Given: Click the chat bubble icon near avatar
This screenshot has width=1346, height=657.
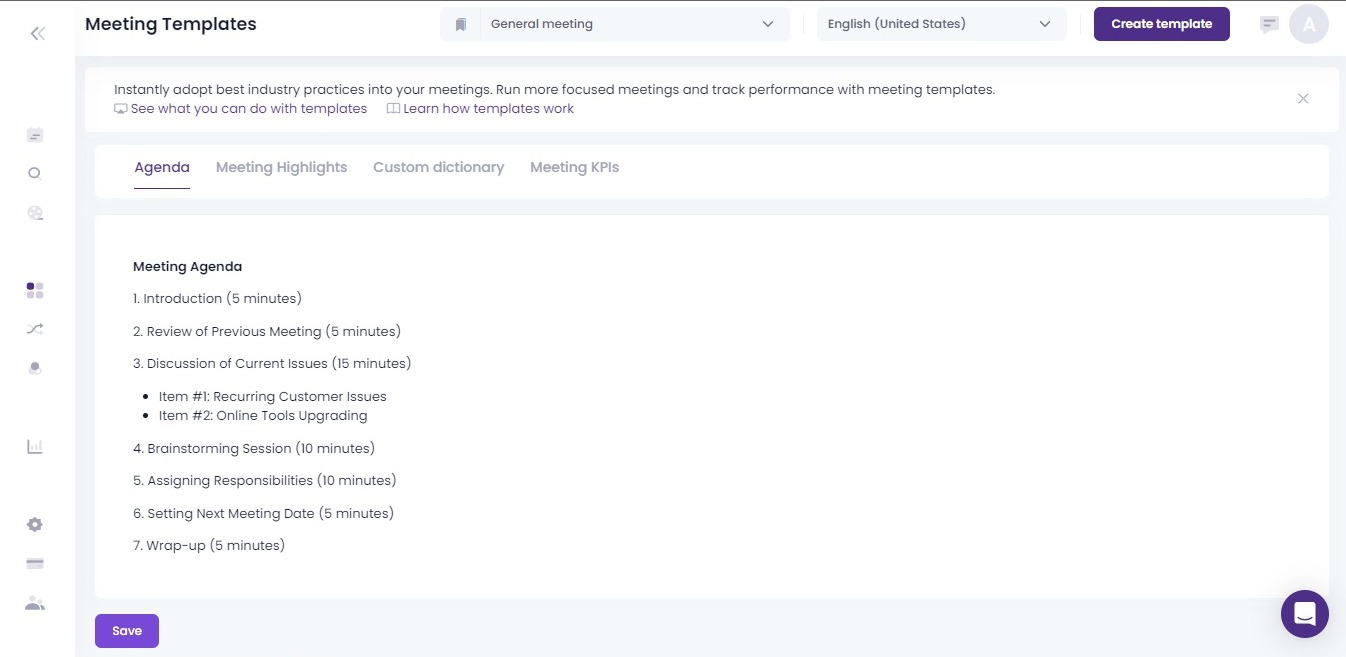Looking at the screenshot, I should 1269,24.
